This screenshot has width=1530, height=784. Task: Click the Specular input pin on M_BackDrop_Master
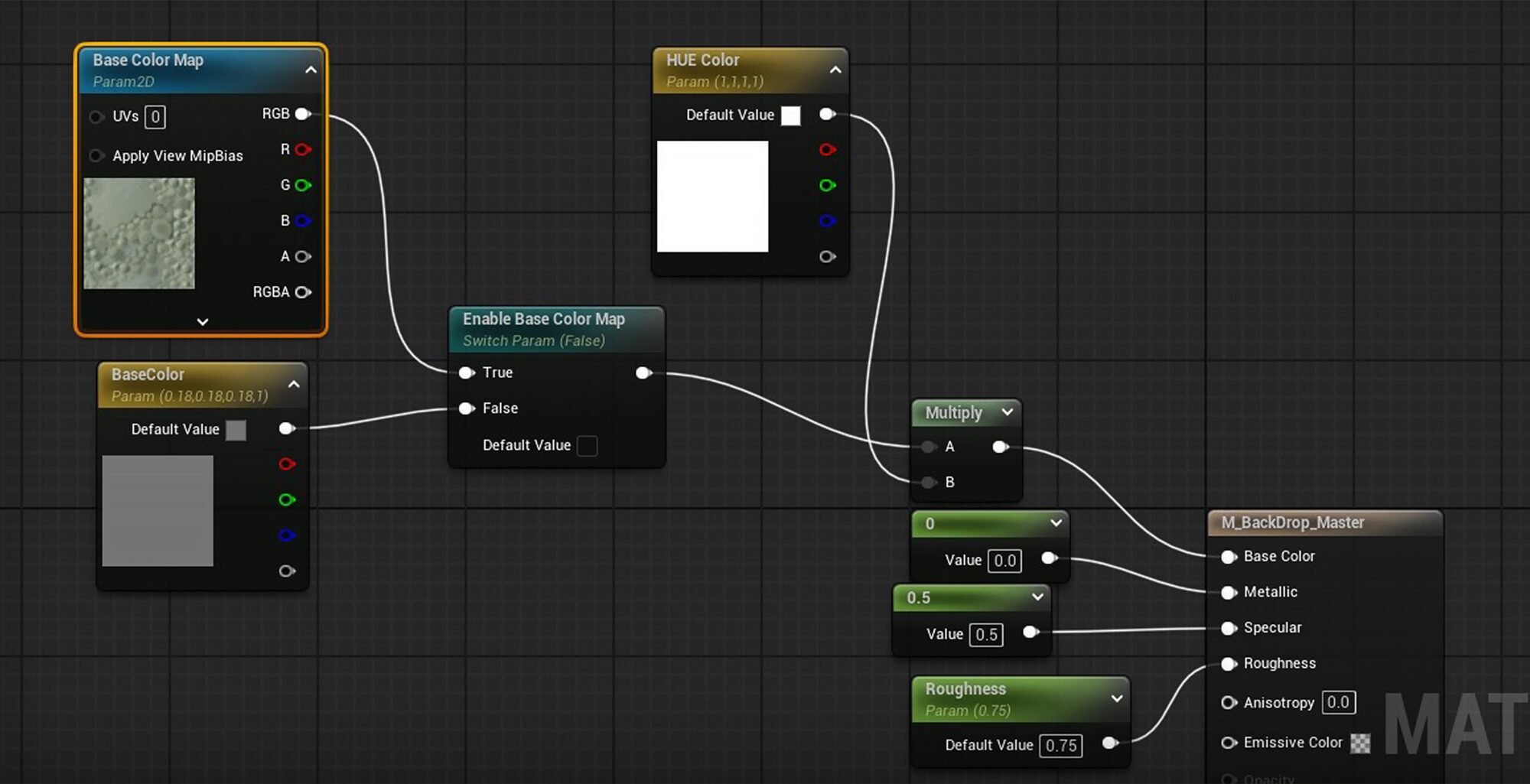coord(1229,628)
